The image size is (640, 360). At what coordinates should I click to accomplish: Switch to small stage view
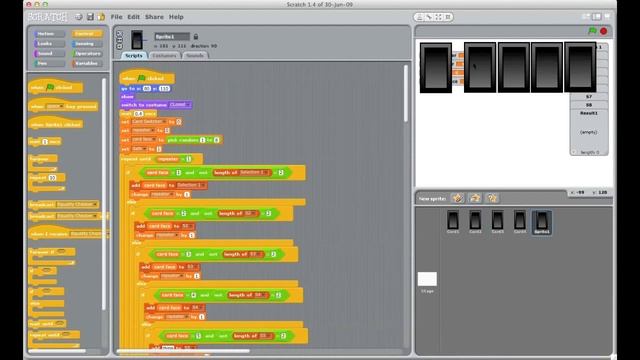586,17
